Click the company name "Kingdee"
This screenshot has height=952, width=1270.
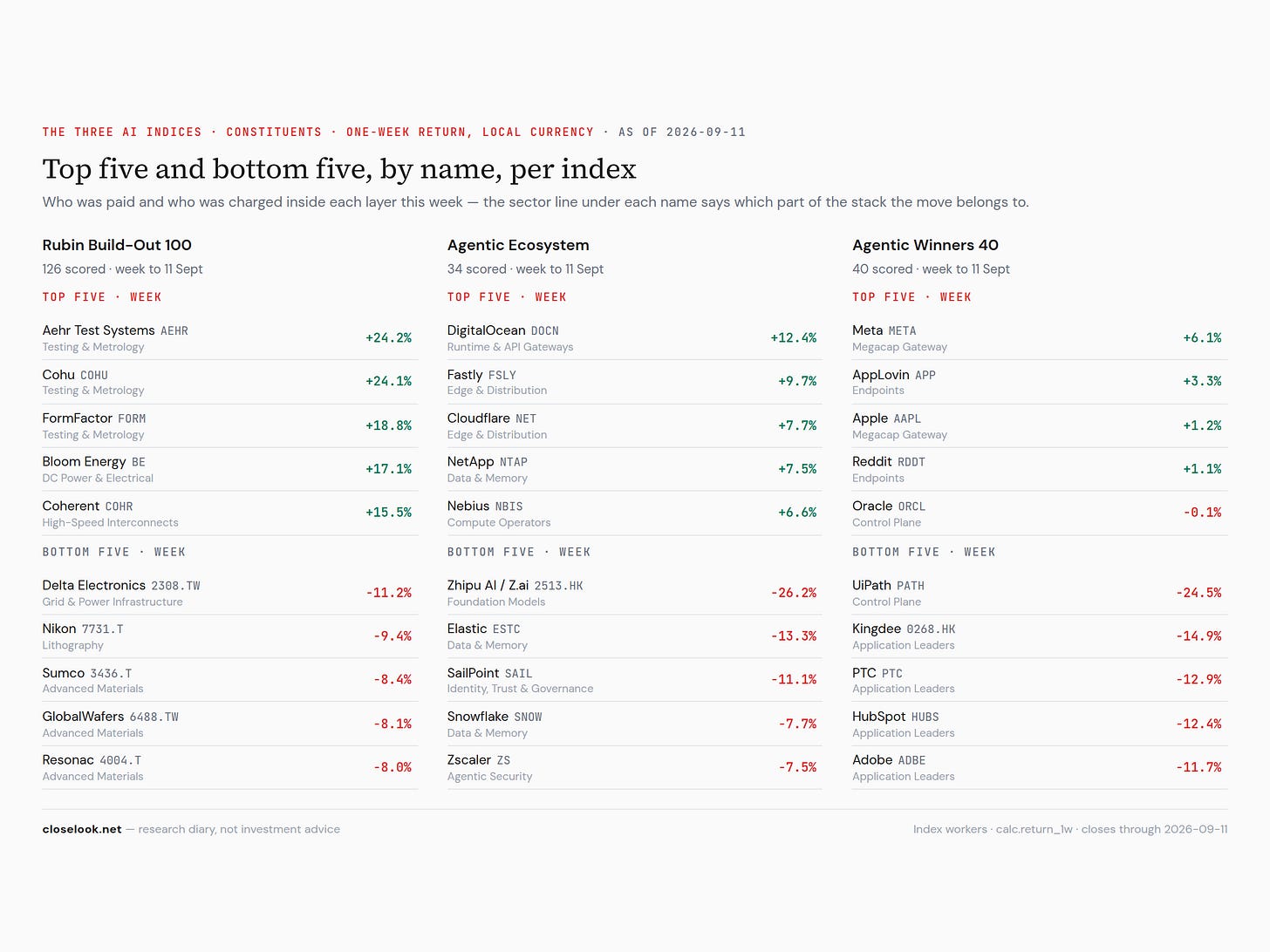coord(877,629)
